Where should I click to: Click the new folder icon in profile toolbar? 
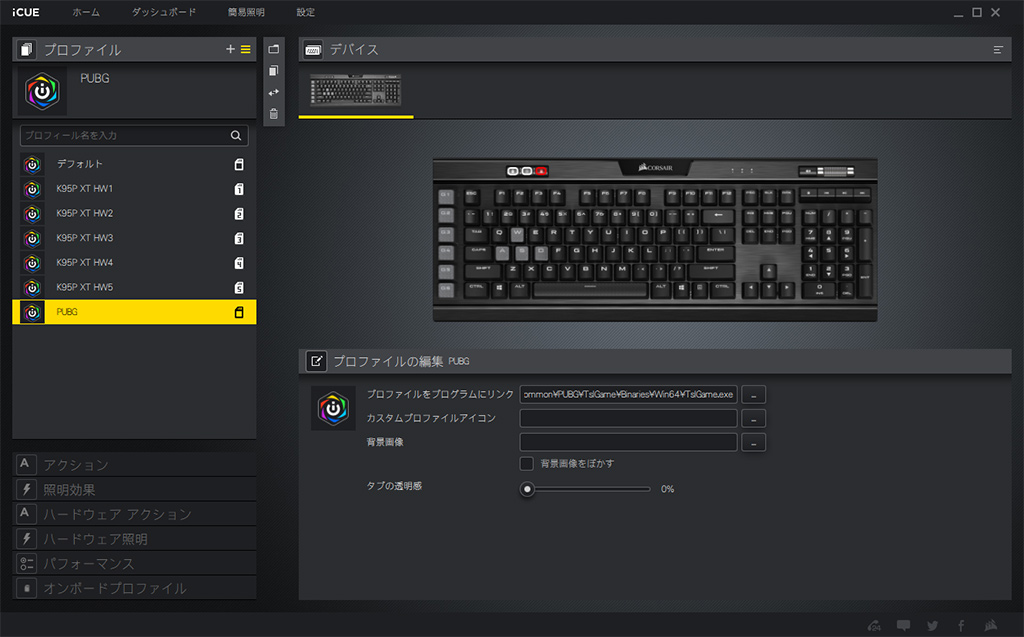pos(274,49)
